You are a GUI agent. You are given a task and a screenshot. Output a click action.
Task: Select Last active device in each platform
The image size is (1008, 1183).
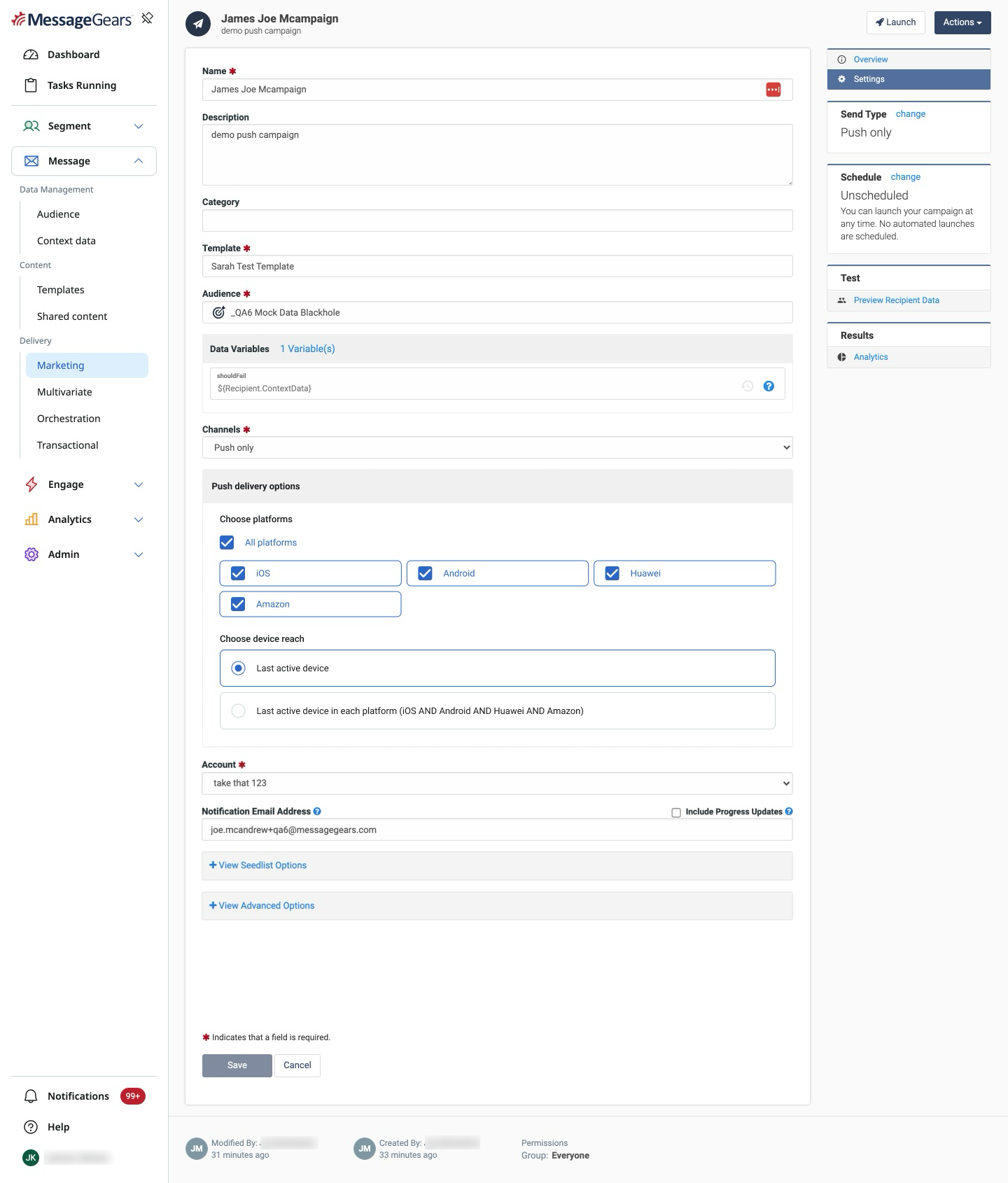click(238, 711)
